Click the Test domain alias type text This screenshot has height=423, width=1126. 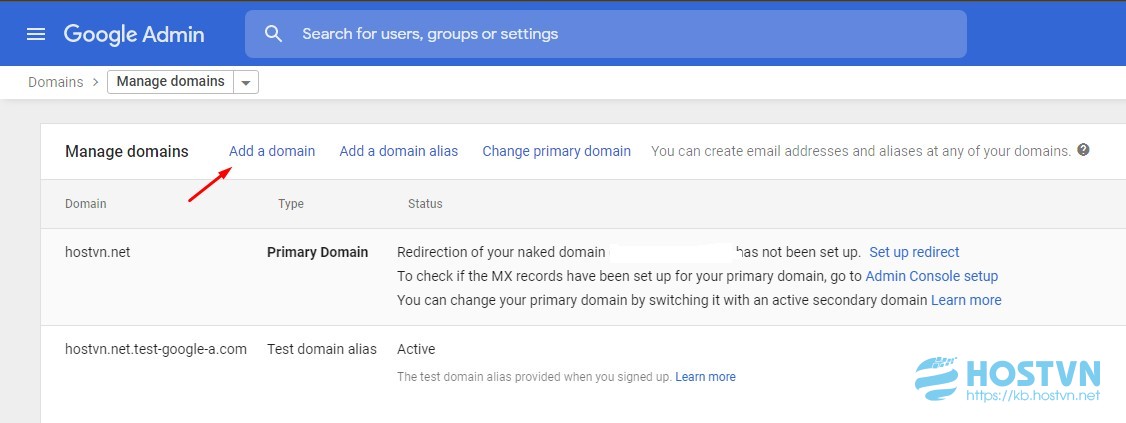point(322,349)
